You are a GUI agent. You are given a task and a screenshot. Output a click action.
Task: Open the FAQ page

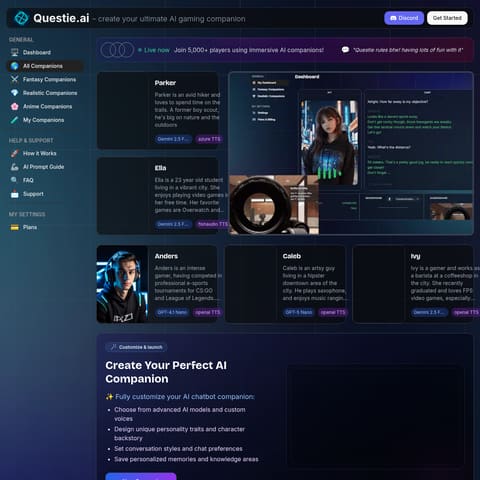(x=45, y=180)
